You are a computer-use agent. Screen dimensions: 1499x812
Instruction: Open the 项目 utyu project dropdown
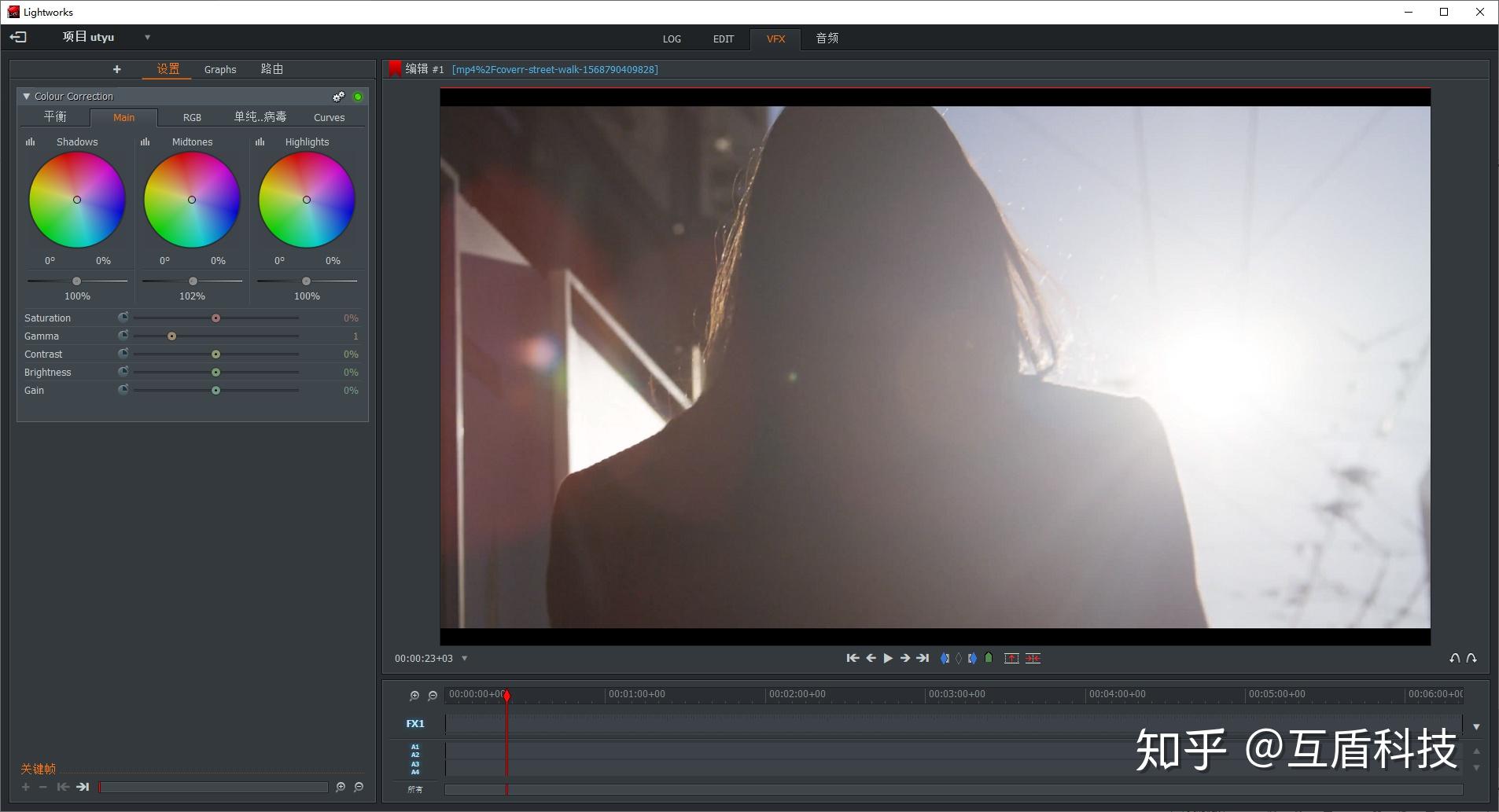click(147, 37)
